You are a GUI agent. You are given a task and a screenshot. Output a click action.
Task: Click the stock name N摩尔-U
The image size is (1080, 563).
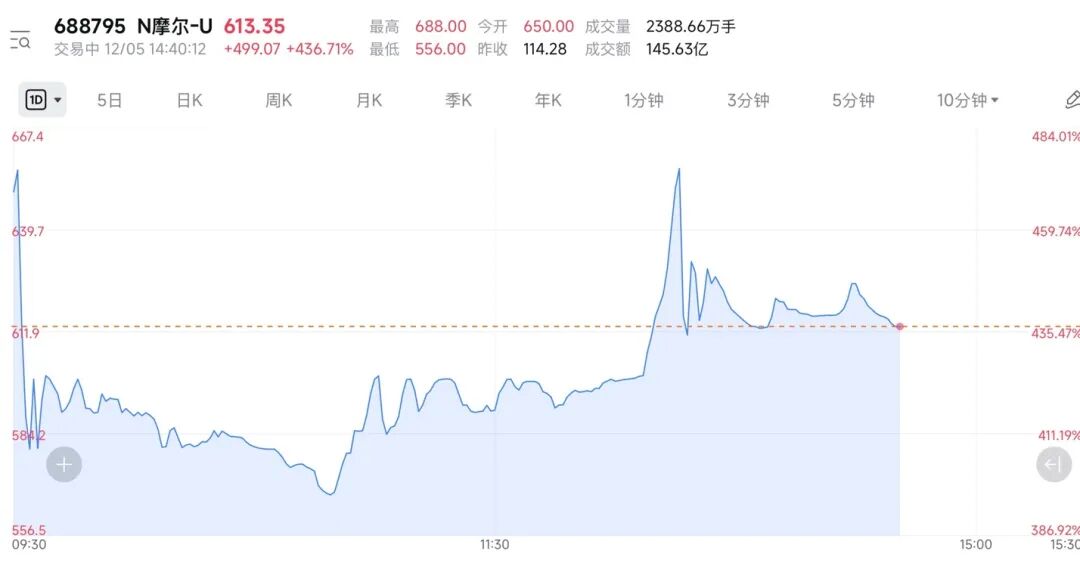(x=174, y=27)
